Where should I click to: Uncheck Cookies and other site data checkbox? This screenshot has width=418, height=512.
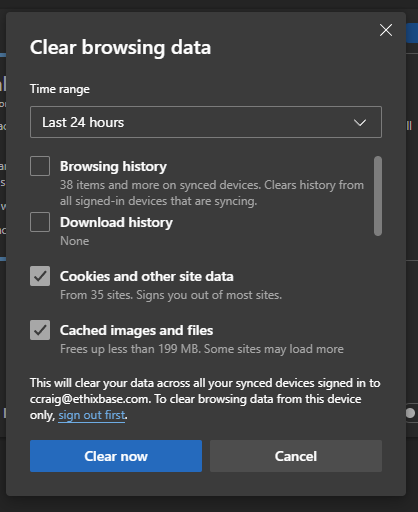[x=40, y=276]
